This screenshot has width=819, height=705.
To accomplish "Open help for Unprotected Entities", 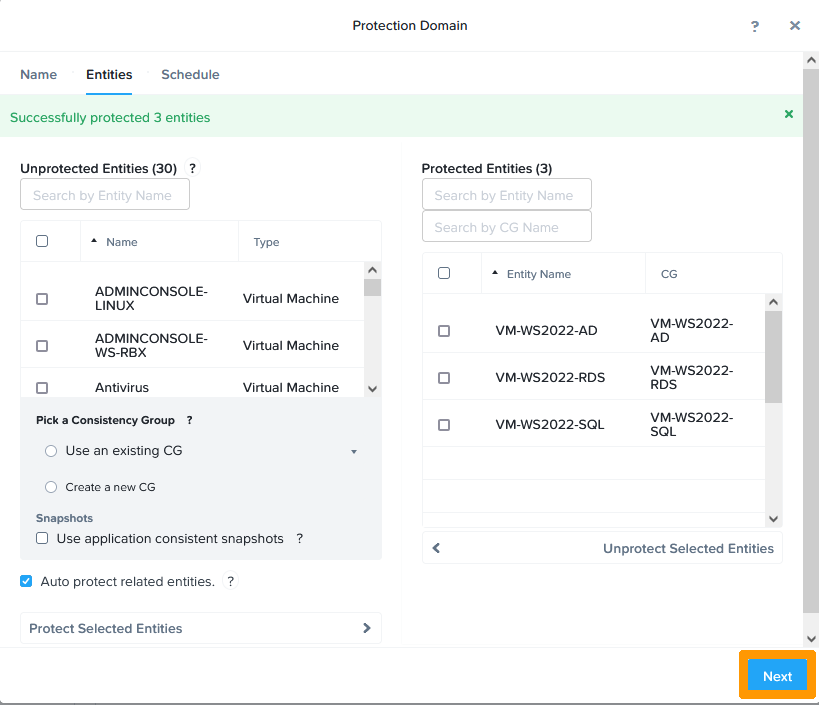I will (x=193, y=168).
